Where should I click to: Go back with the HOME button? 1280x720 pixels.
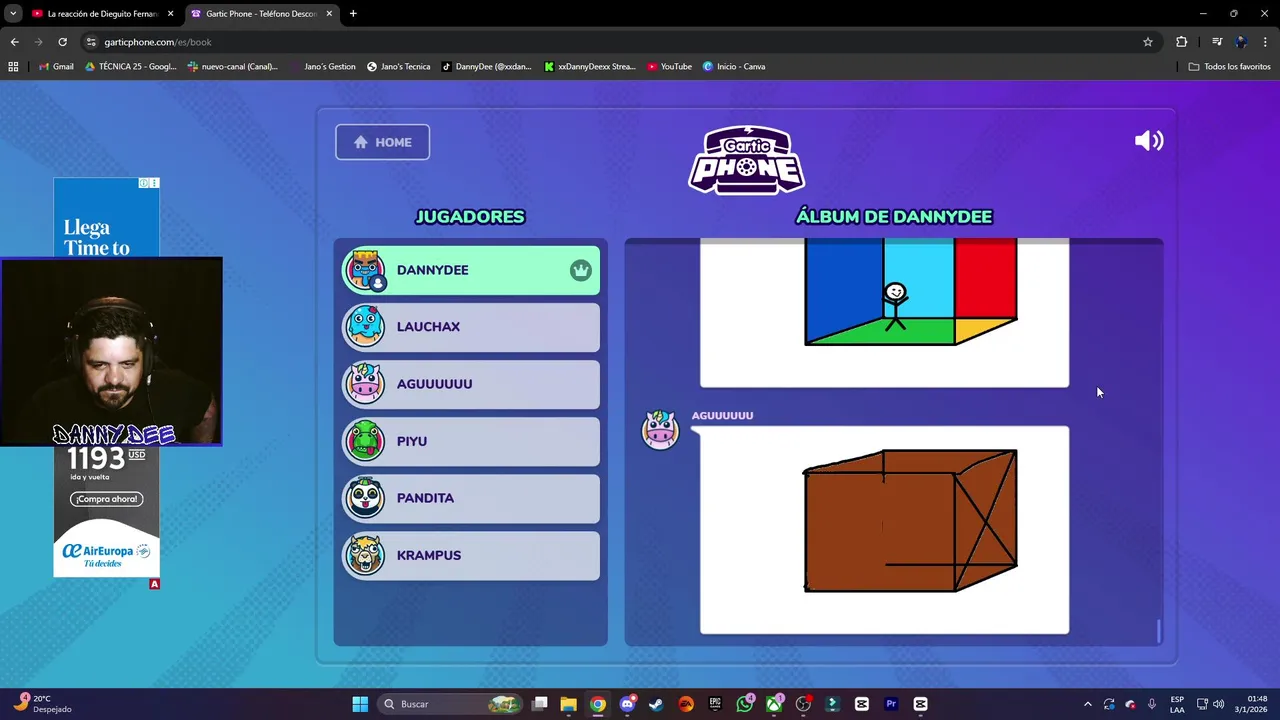(x=382, y=142)
